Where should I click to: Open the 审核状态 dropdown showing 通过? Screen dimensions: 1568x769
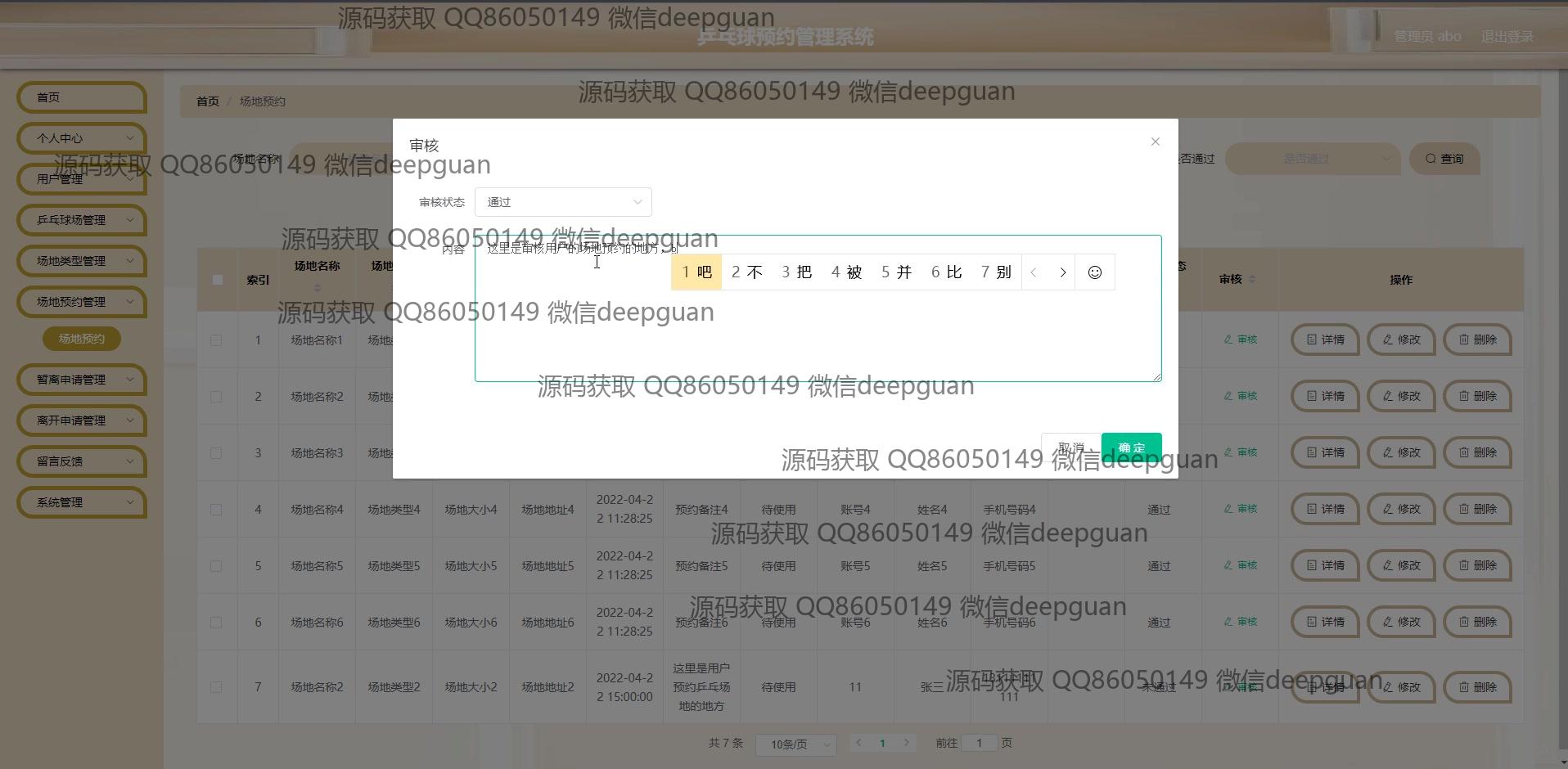(x=563, y=202)
